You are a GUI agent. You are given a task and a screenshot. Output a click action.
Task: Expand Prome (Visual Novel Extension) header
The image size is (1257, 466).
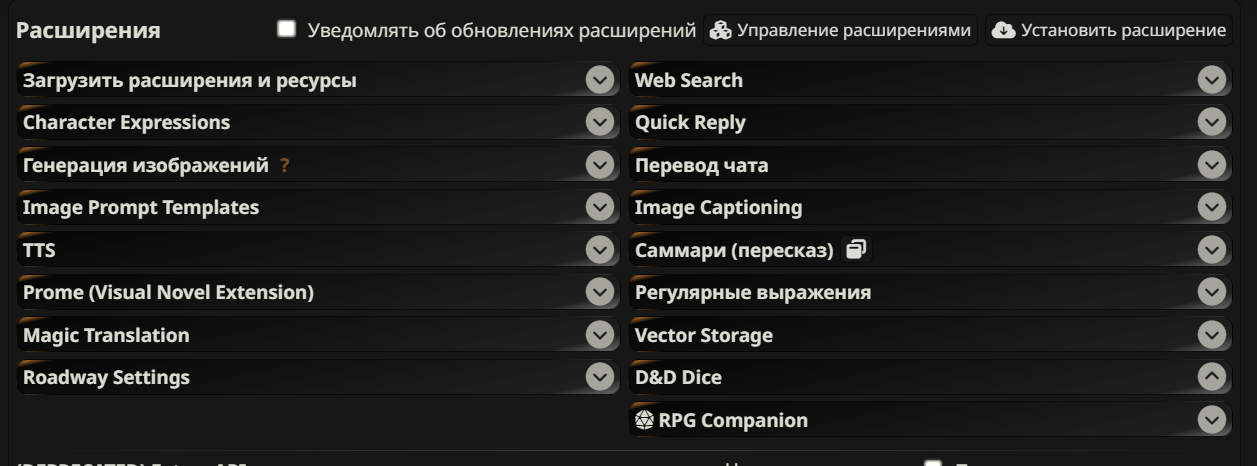(316, 292)
